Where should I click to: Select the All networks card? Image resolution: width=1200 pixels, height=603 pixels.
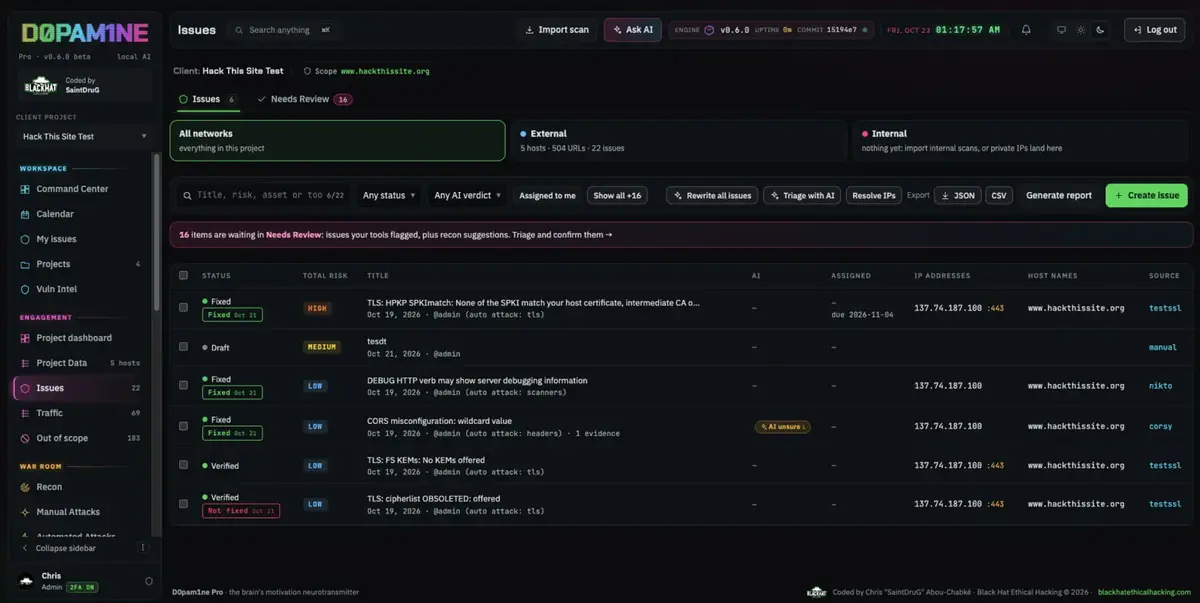pos(337,140)
